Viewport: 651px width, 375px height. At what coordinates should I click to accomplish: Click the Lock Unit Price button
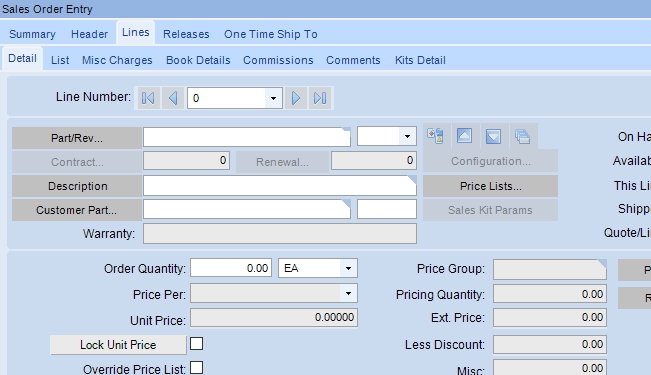point(118,345)
